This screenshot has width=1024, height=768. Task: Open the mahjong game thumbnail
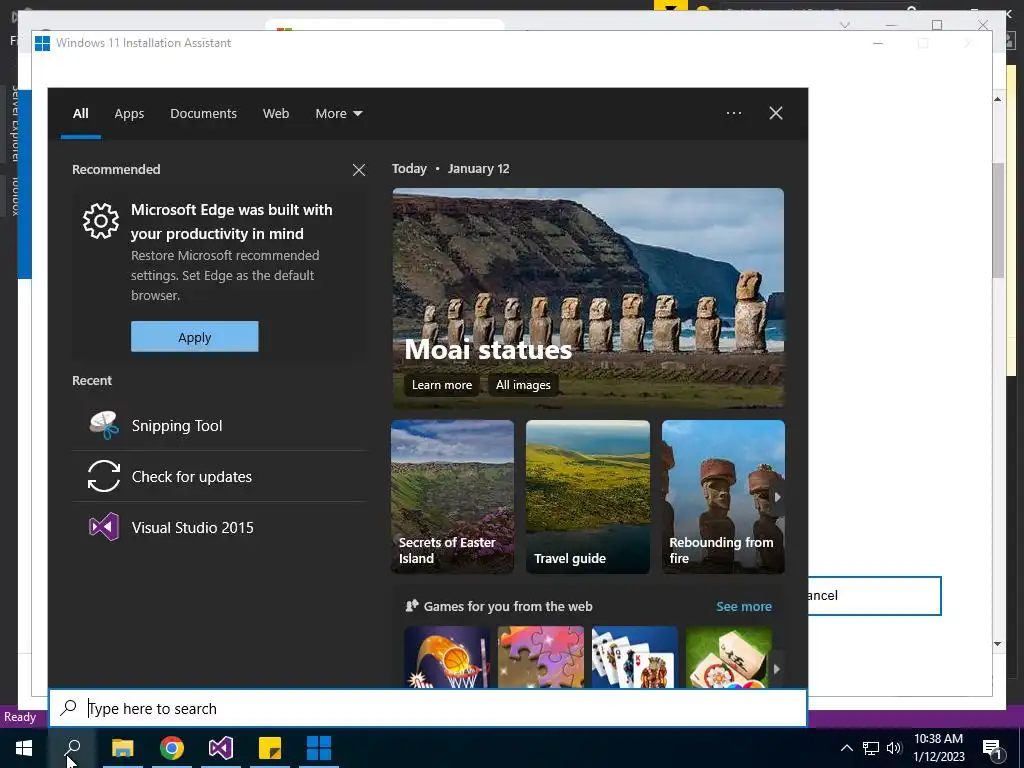[x=728, y=657]
